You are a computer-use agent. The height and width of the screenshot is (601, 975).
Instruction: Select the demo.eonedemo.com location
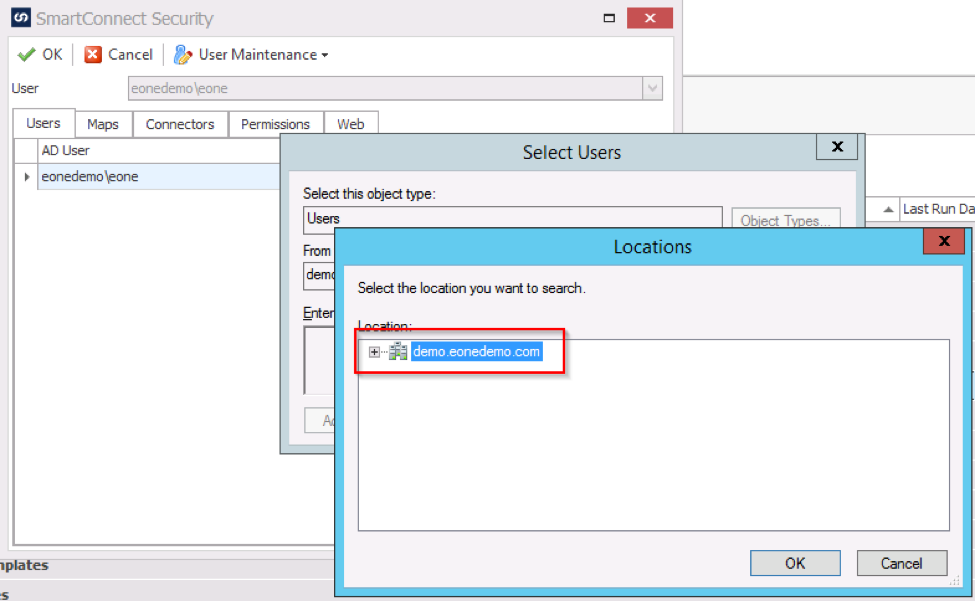476,352
